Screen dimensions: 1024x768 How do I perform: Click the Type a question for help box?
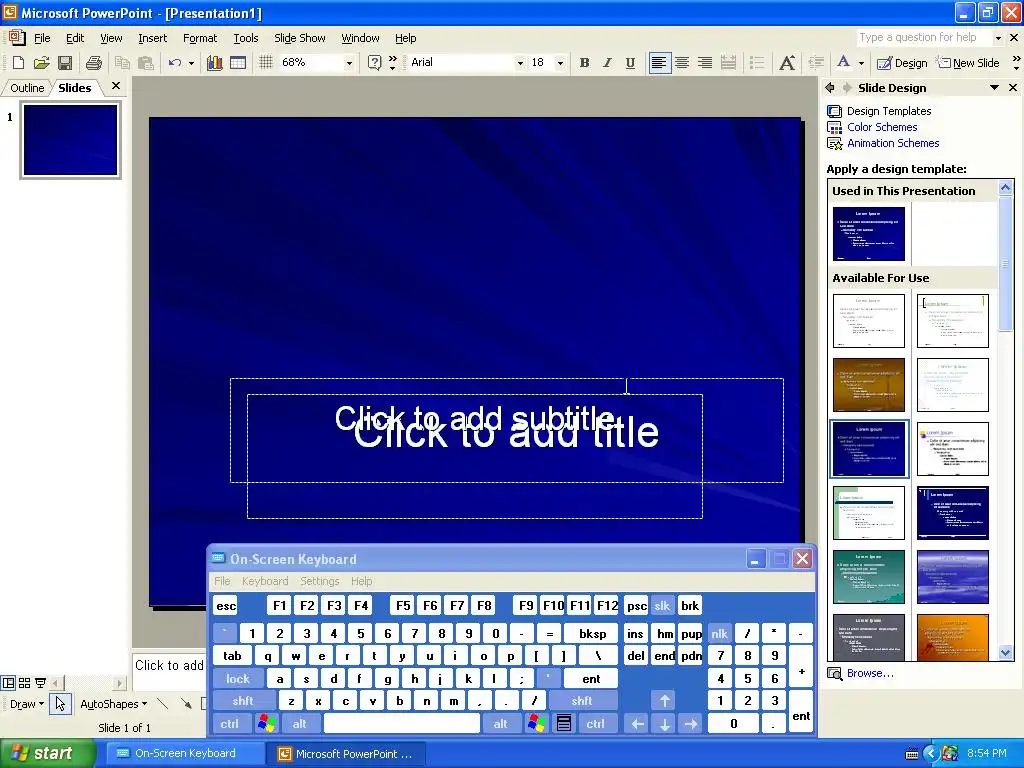(x=925, y=38)
